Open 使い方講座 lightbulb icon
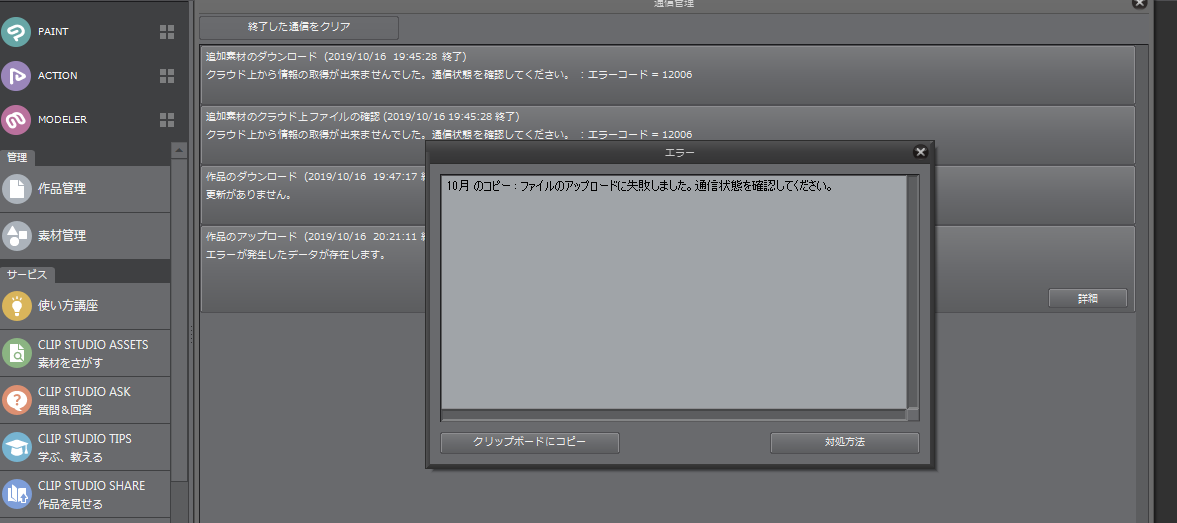 point(17,306)
